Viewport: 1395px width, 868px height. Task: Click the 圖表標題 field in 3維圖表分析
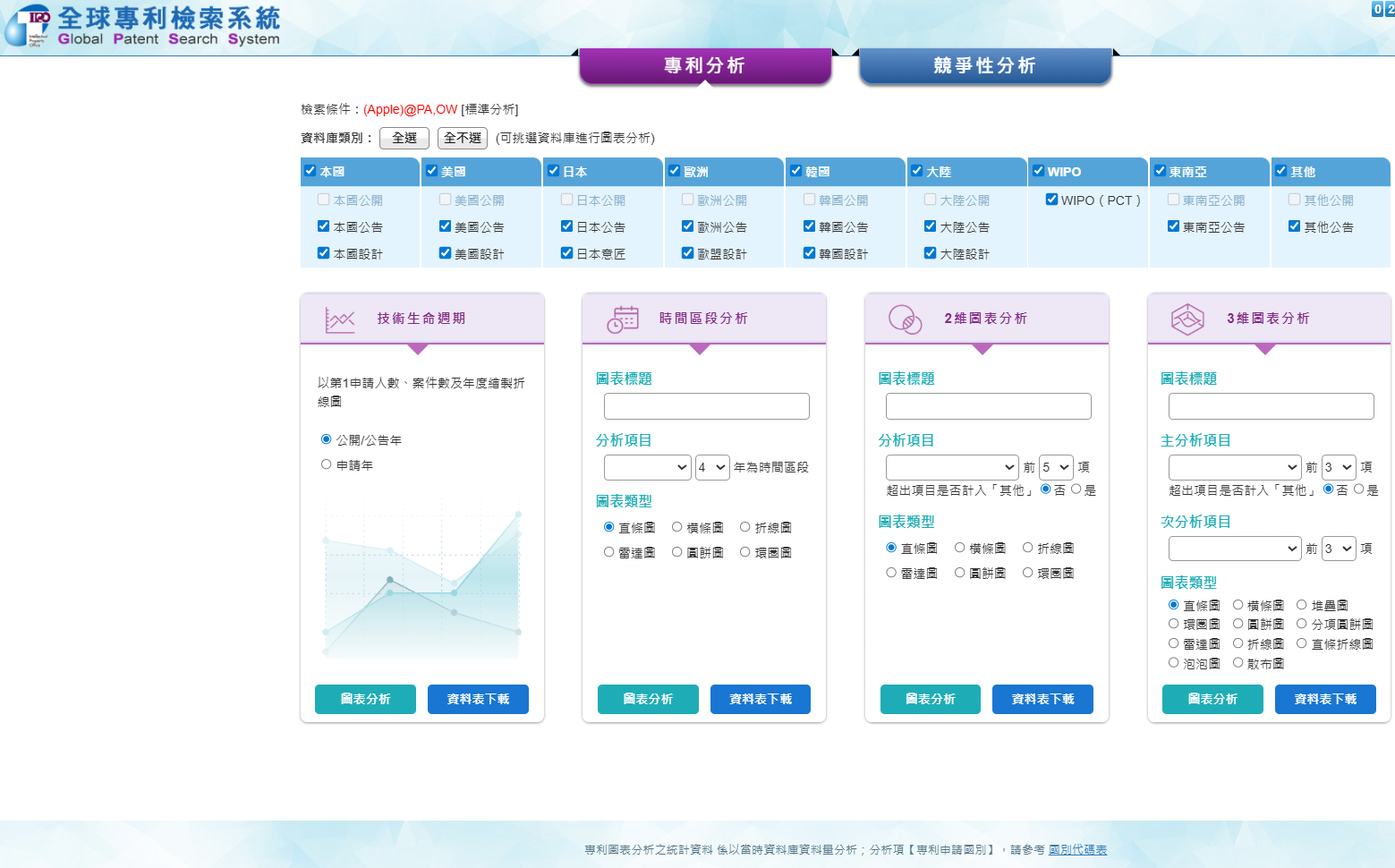1272,406
